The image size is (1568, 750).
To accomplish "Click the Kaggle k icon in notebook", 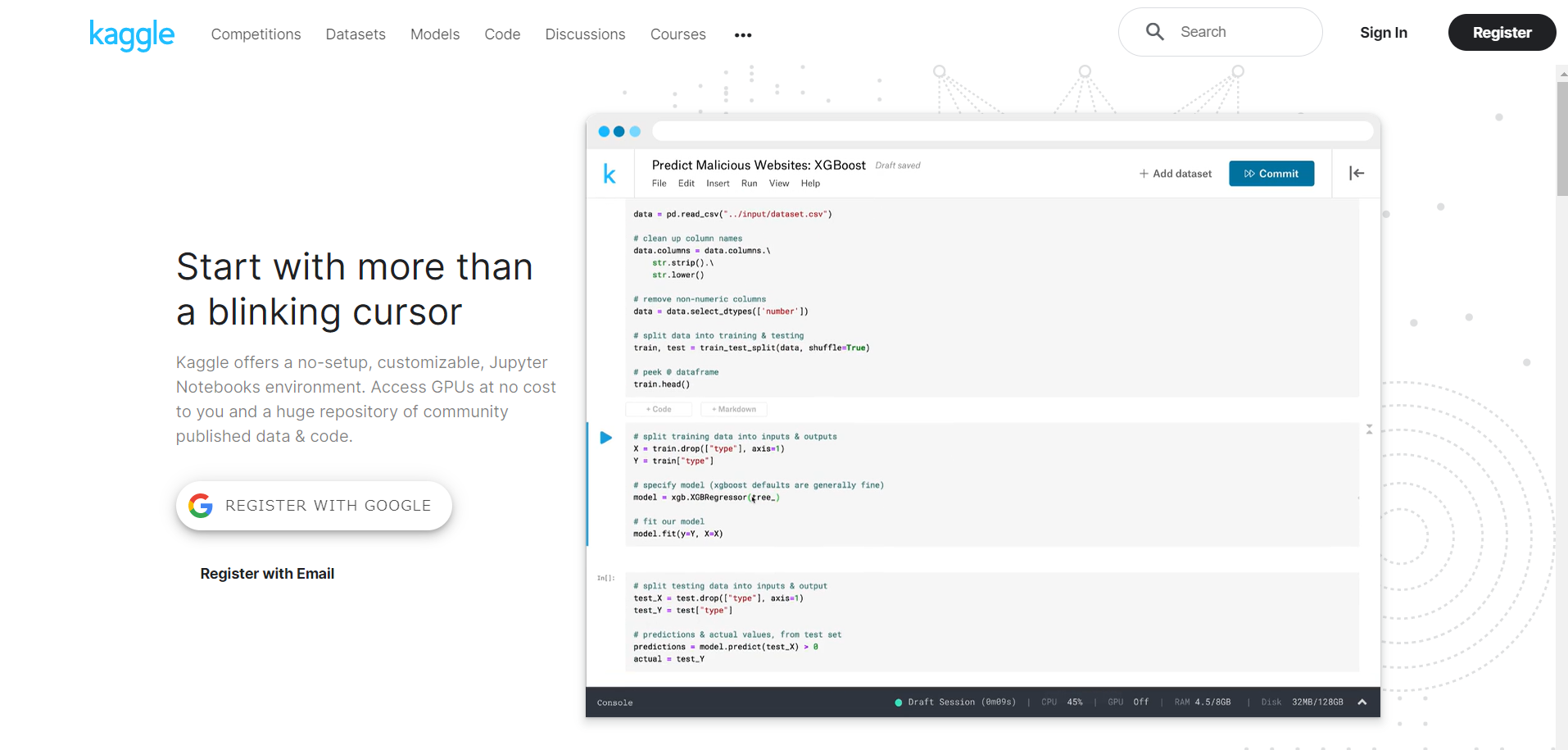I will click(610, 174).
